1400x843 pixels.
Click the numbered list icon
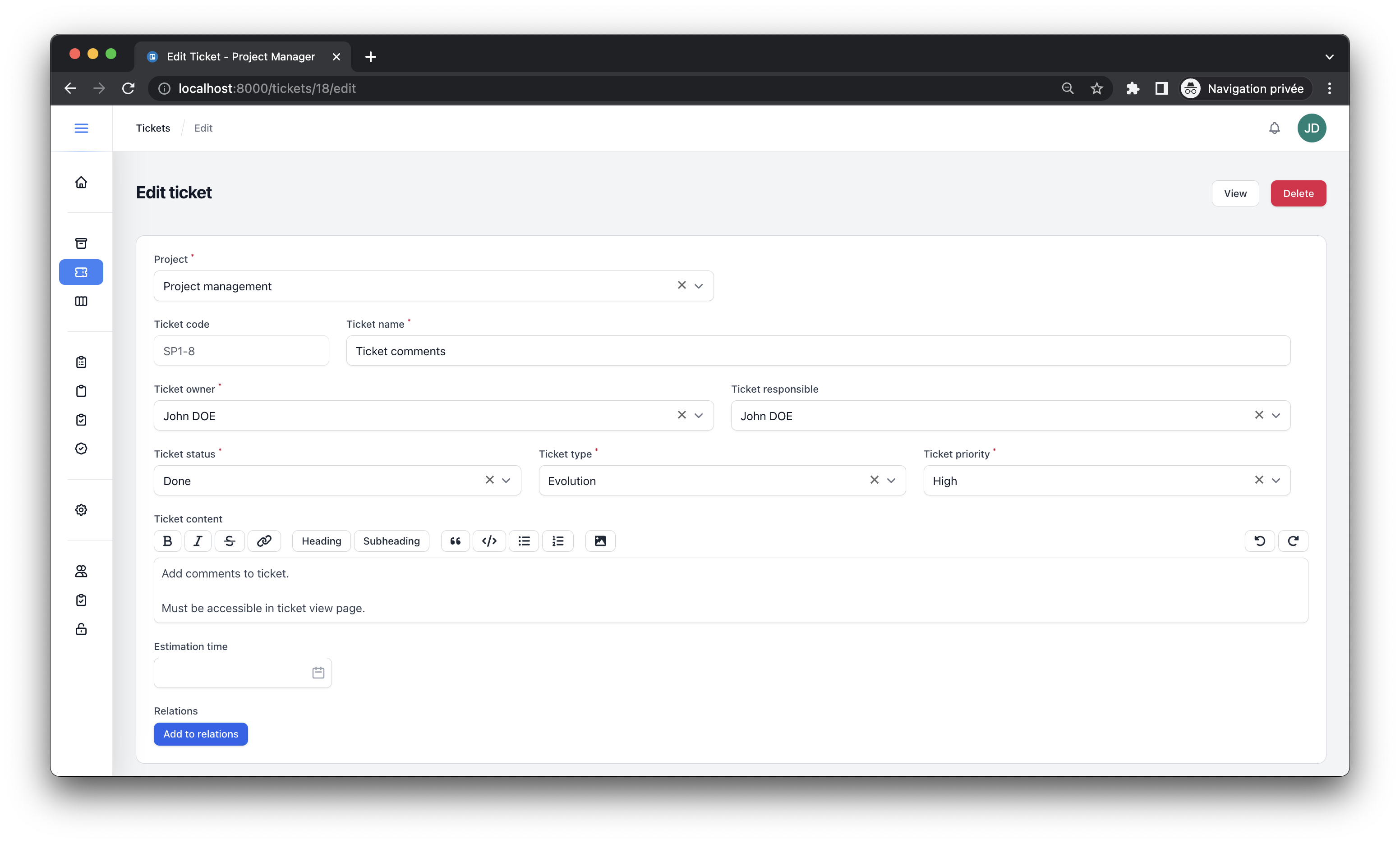point(558,541)
